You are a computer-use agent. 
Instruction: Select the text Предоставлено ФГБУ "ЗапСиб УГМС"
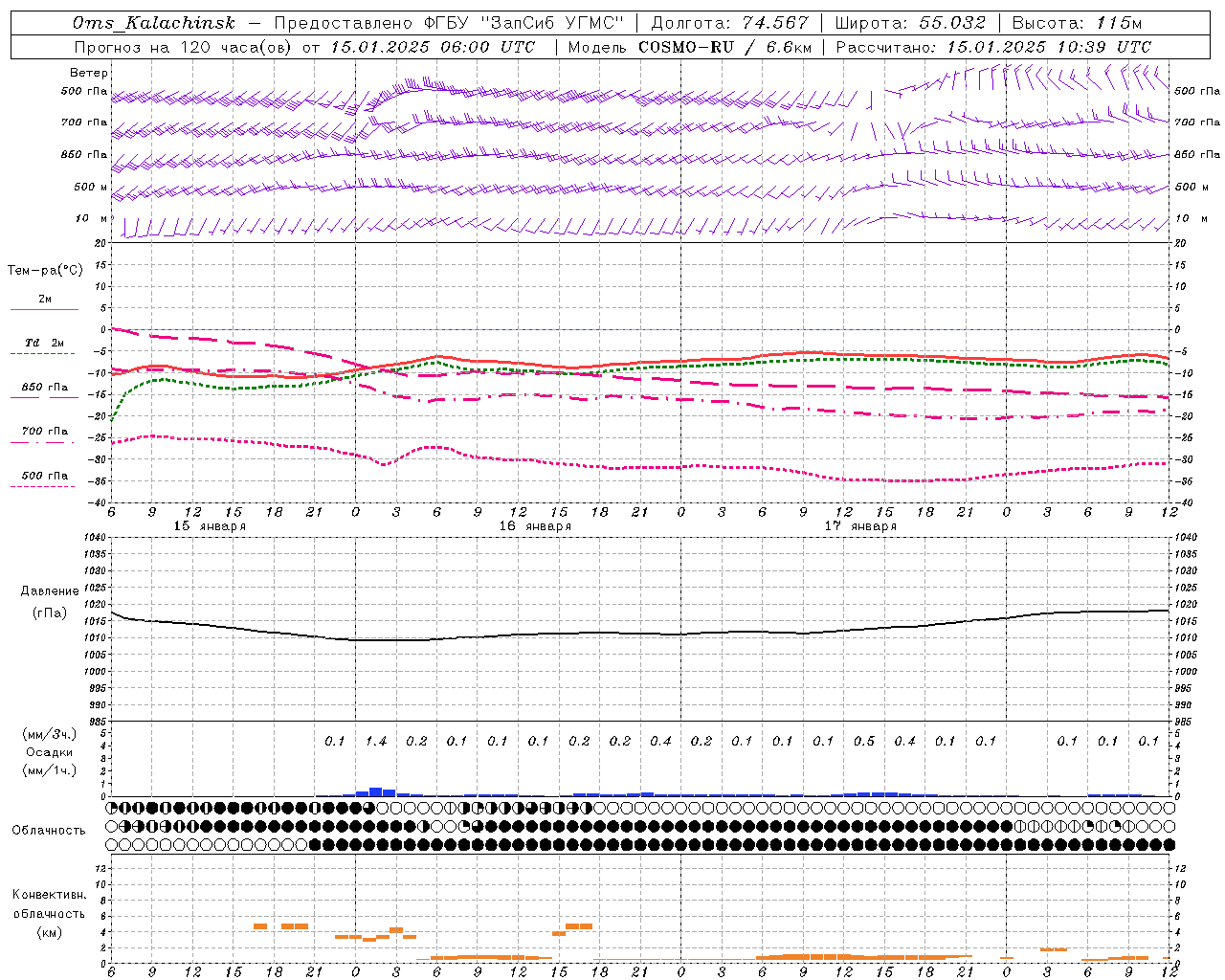click(449, 24)
